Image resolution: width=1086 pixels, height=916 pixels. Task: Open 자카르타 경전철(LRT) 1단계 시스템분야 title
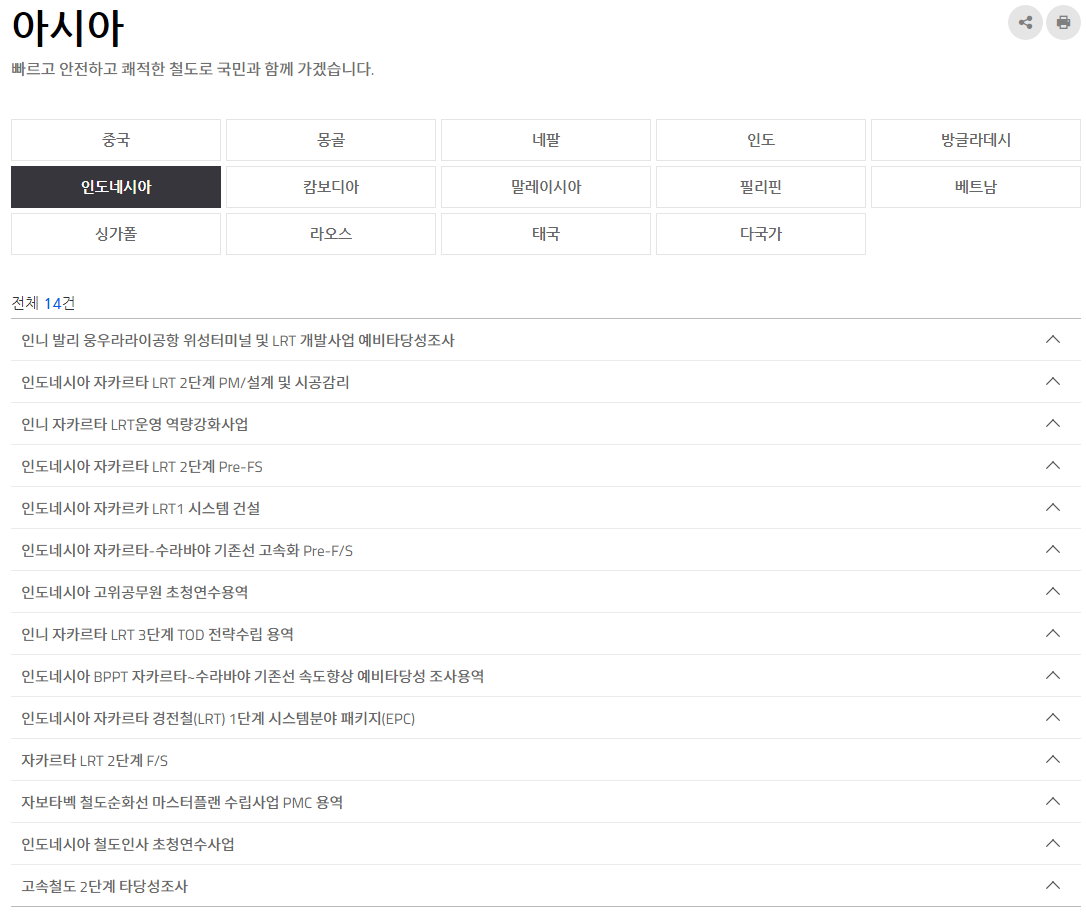tap(218, 718)
